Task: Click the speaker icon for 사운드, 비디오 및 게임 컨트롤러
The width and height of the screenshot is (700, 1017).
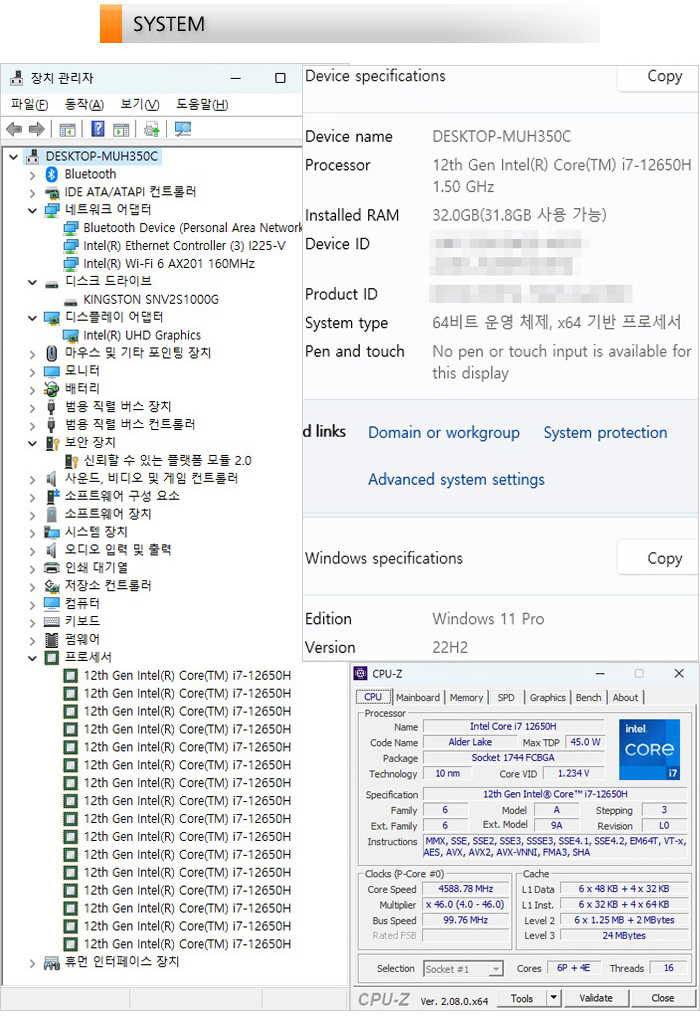Action: tap(52, 479)
